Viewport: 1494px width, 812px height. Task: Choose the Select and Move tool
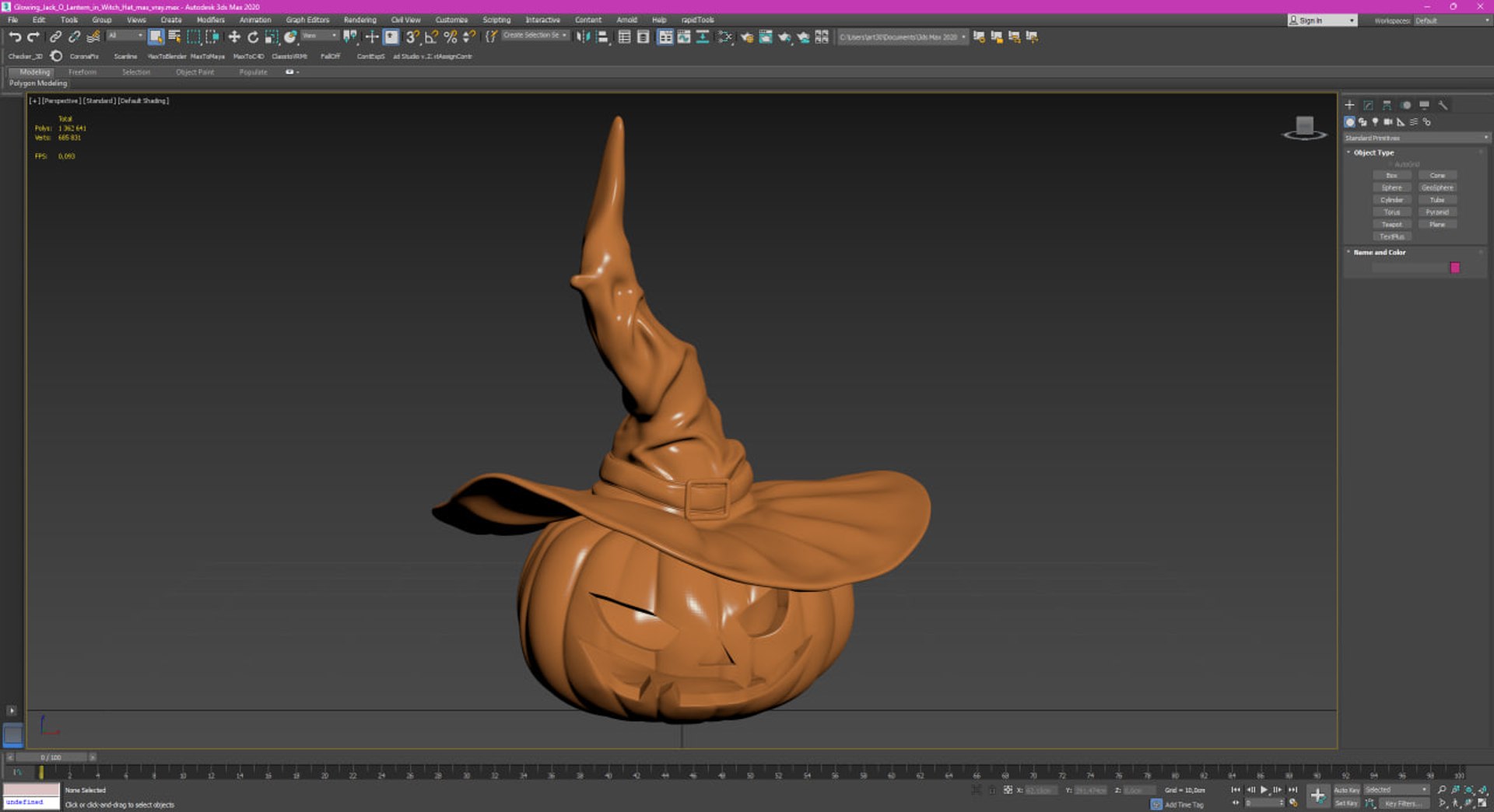click(234, 37)
